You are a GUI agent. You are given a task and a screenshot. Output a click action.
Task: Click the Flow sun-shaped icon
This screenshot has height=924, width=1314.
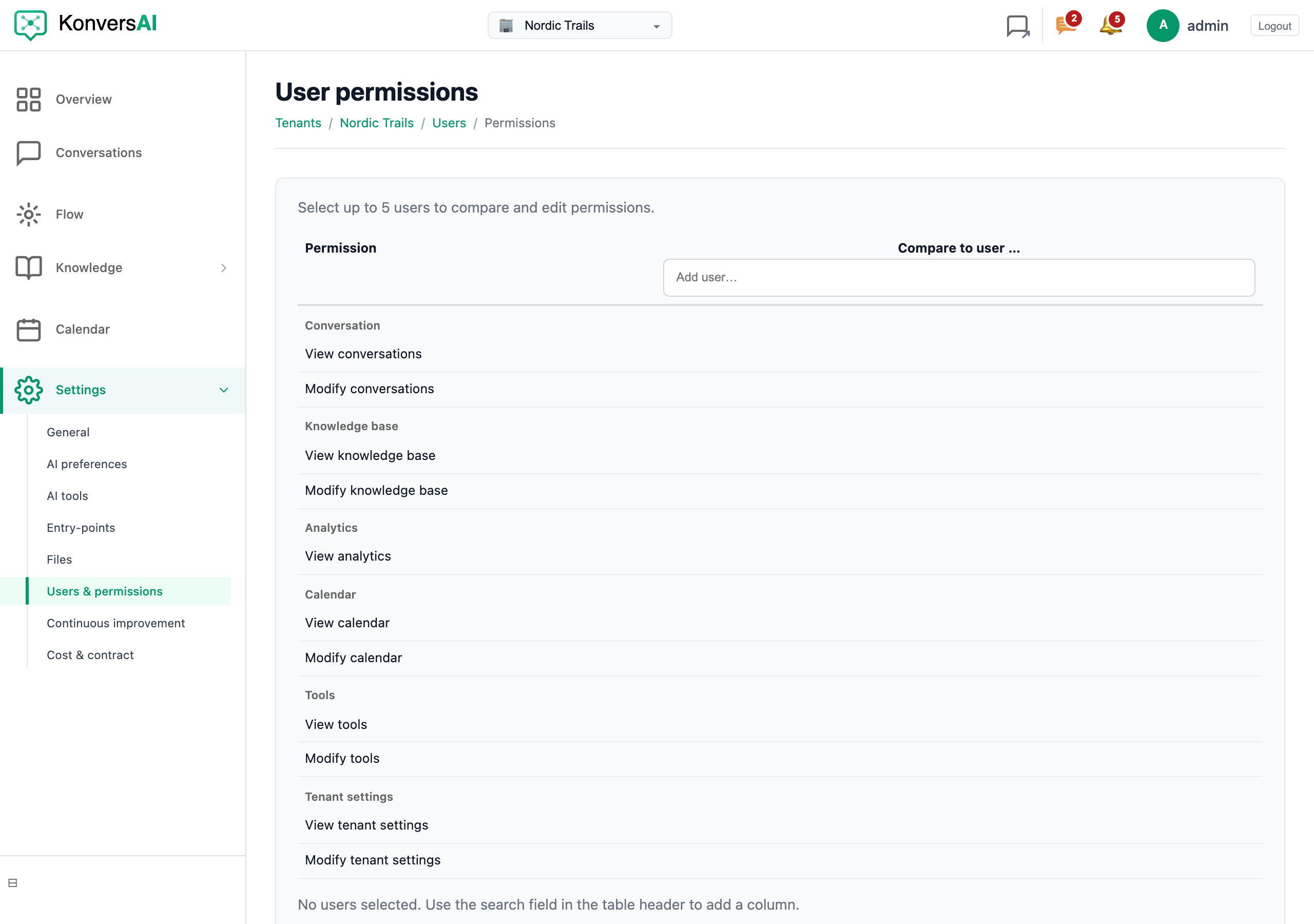click(29, 215)
